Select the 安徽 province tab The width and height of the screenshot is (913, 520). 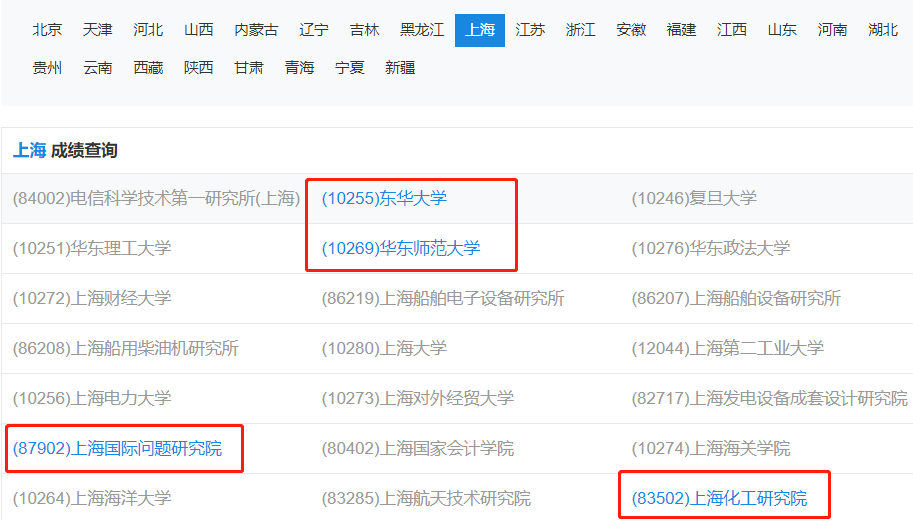[x=631, y=30]
